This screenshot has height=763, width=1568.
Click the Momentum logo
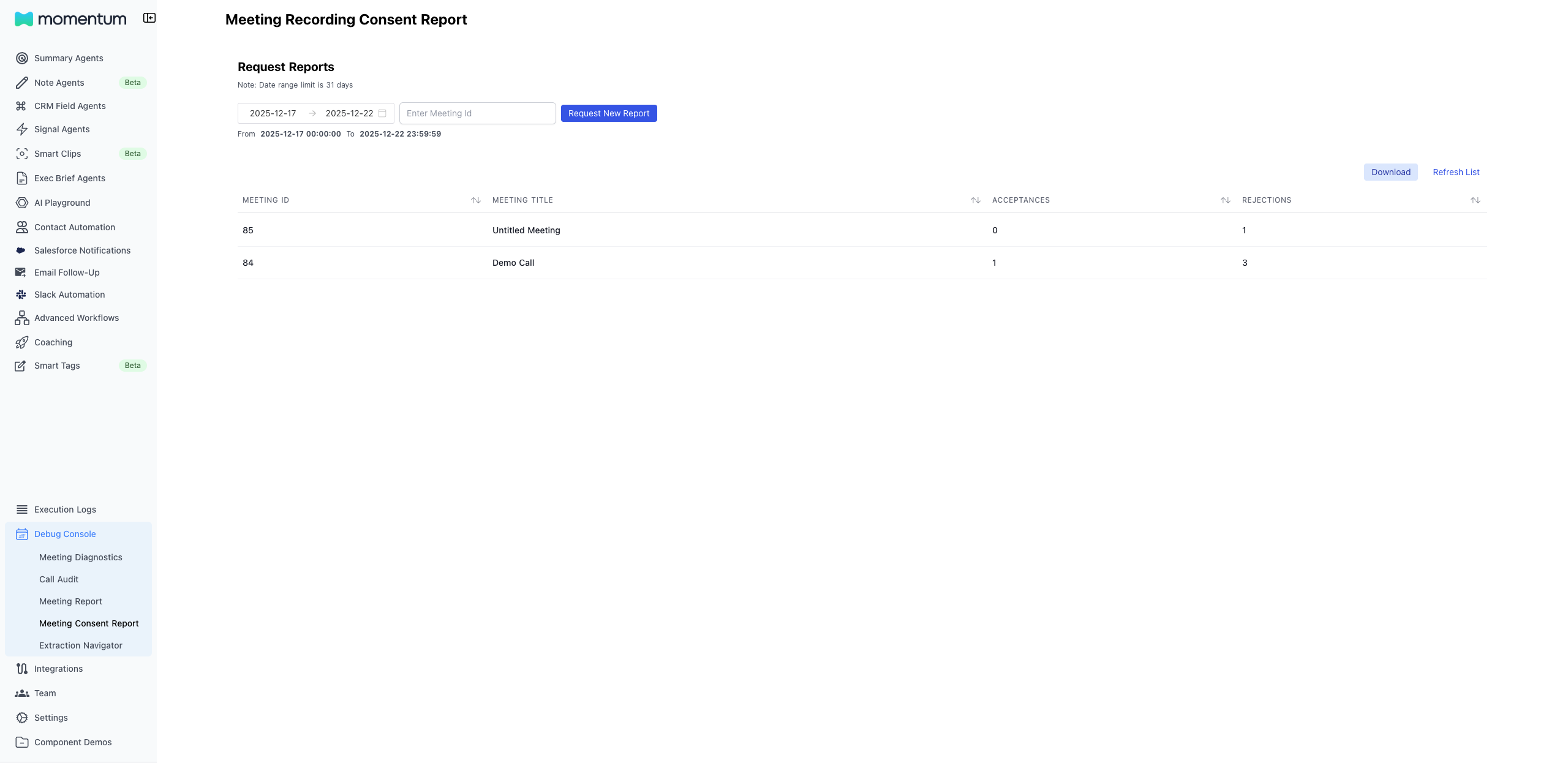pos(70,19)
